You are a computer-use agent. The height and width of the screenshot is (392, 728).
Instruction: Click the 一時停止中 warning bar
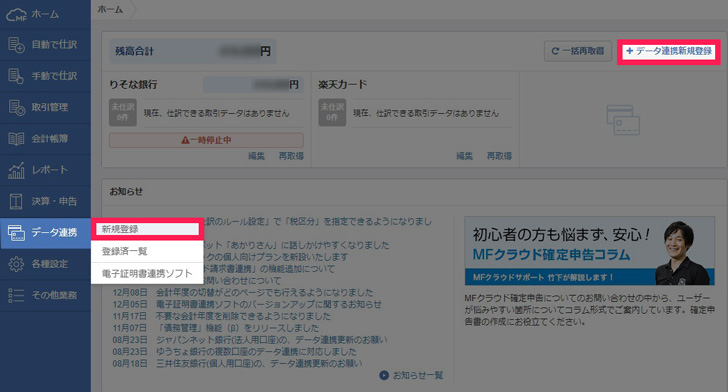pyautogui.click(x=206, y=140)
